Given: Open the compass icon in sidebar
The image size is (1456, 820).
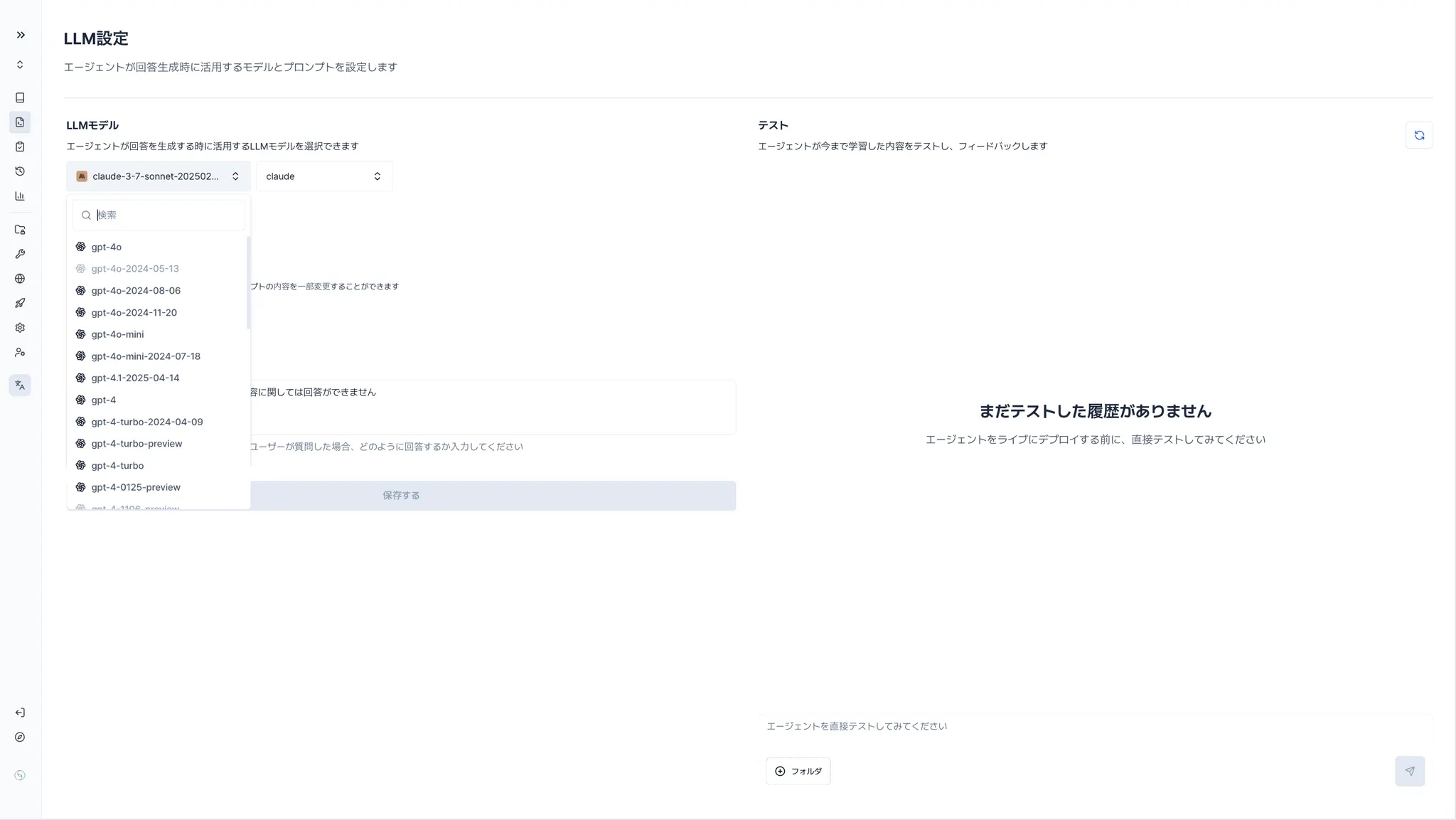Looking at the screenshot, I should [20, 738].
